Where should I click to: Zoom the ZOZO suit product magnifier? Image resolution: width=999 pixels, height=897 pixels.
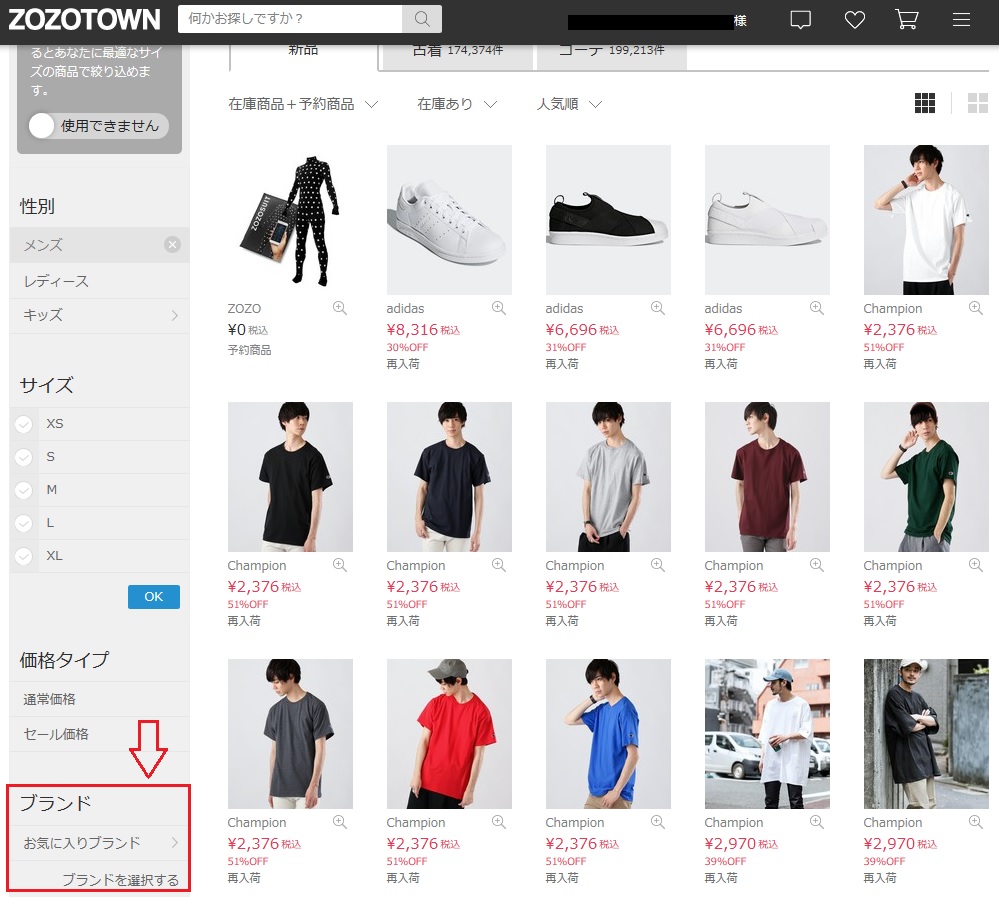coord(340,308)
